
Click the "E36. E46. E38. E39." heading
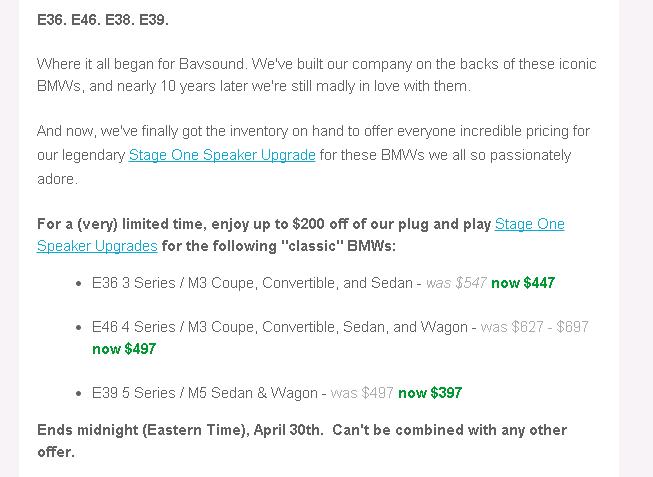[x=103, y=20]
